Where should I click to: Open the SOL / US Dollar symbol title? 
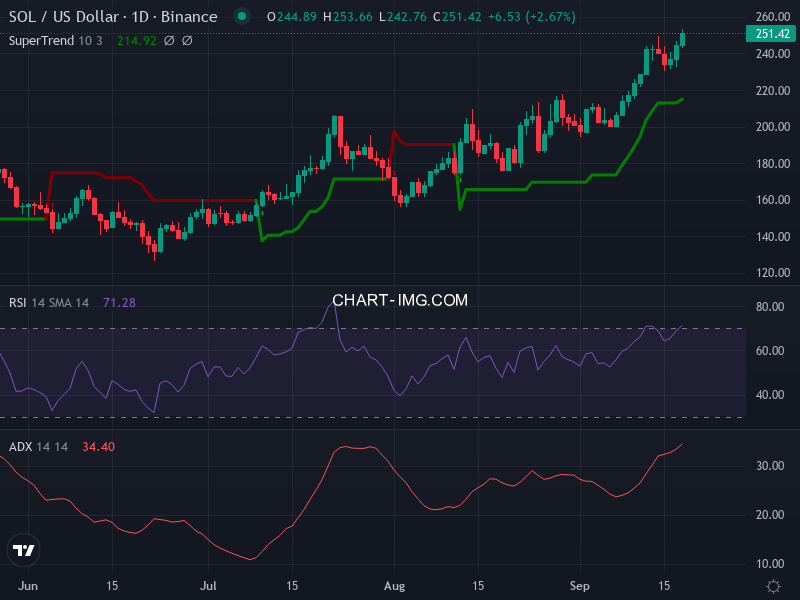113,17
